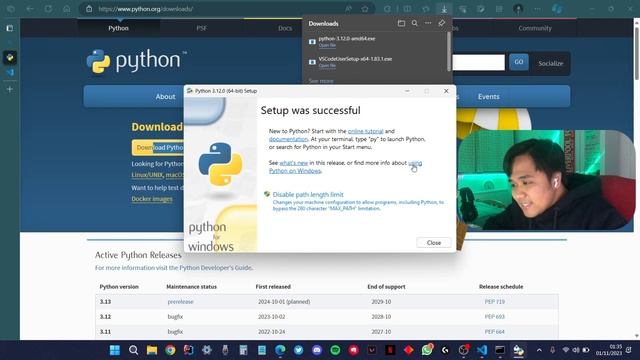
Task: Toggle the Downloads toolbar icon
Action: [x=444, y=9]
